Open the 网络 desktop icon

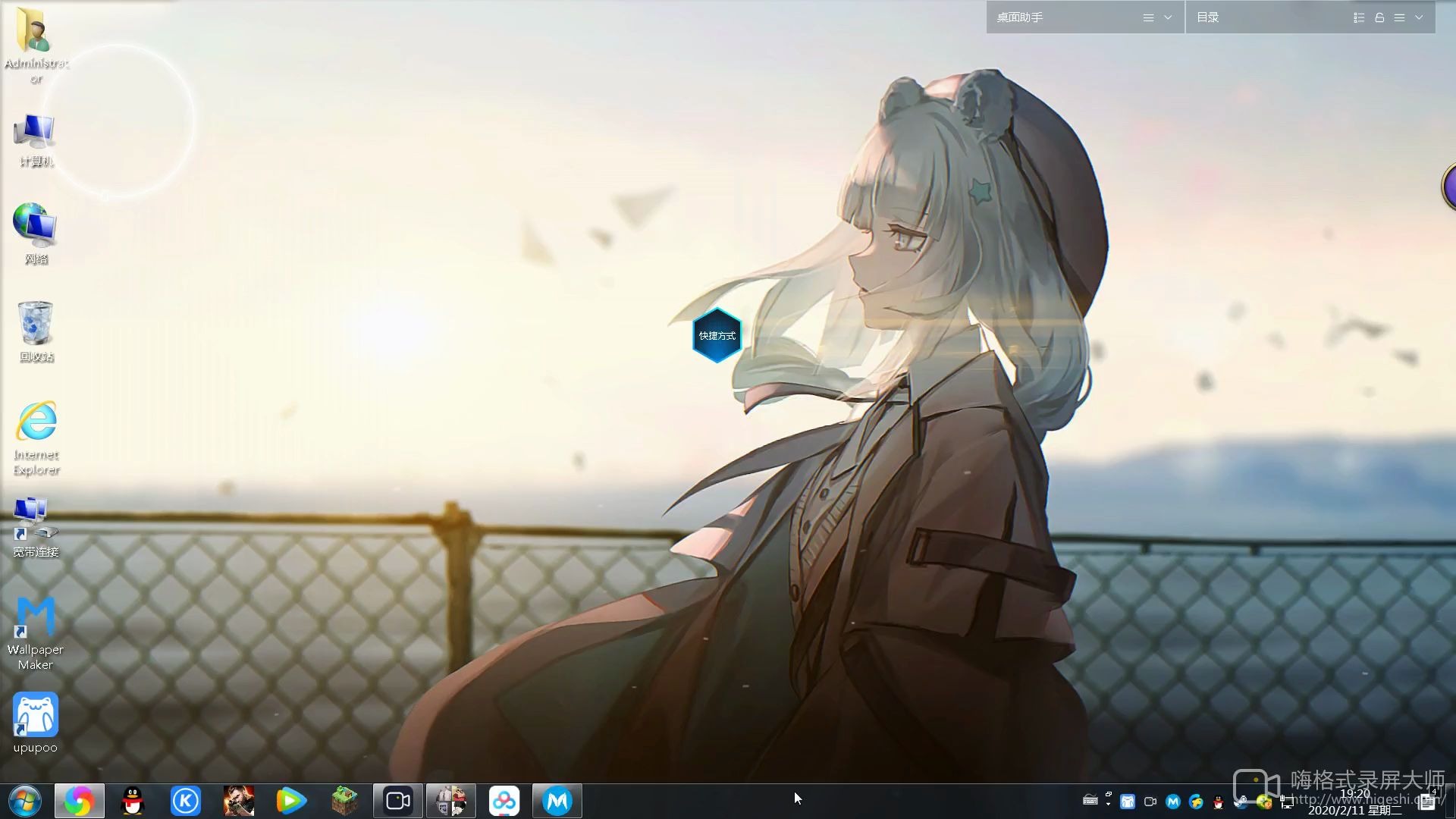[x=36, y=234]
